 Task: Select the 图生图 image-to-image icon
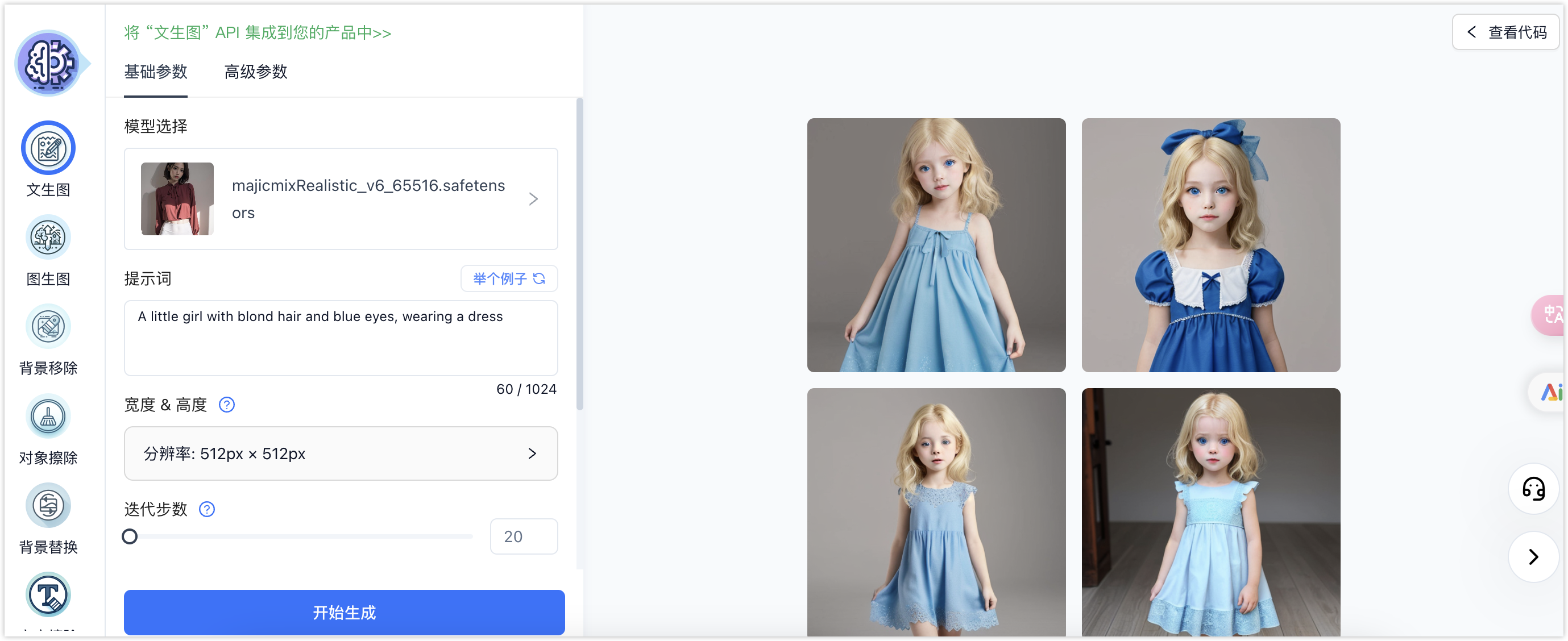tap(48, 238)
